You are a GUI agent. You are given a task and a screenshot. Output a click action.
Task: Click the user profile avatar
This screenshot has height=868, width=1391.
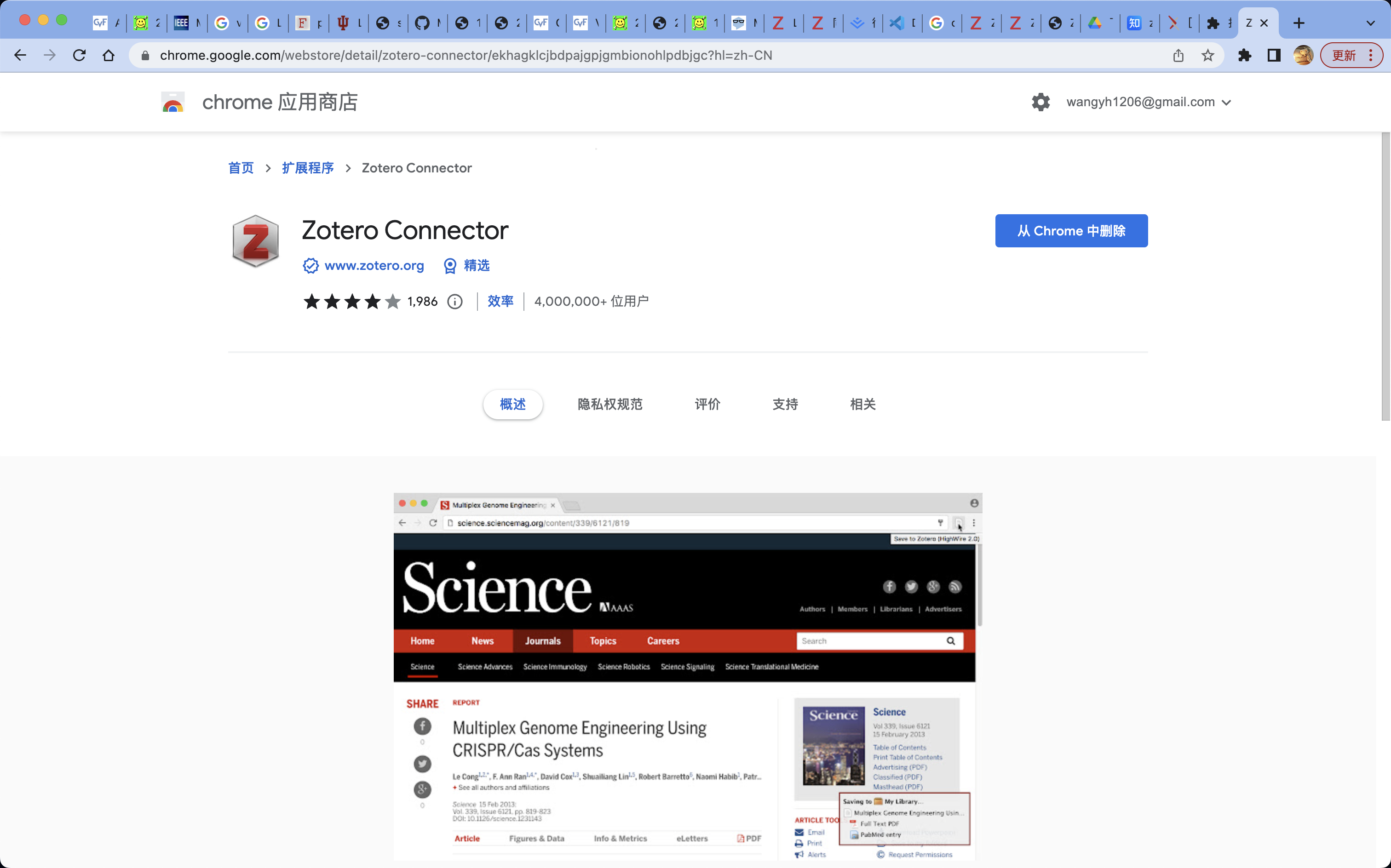point(1303,55)
